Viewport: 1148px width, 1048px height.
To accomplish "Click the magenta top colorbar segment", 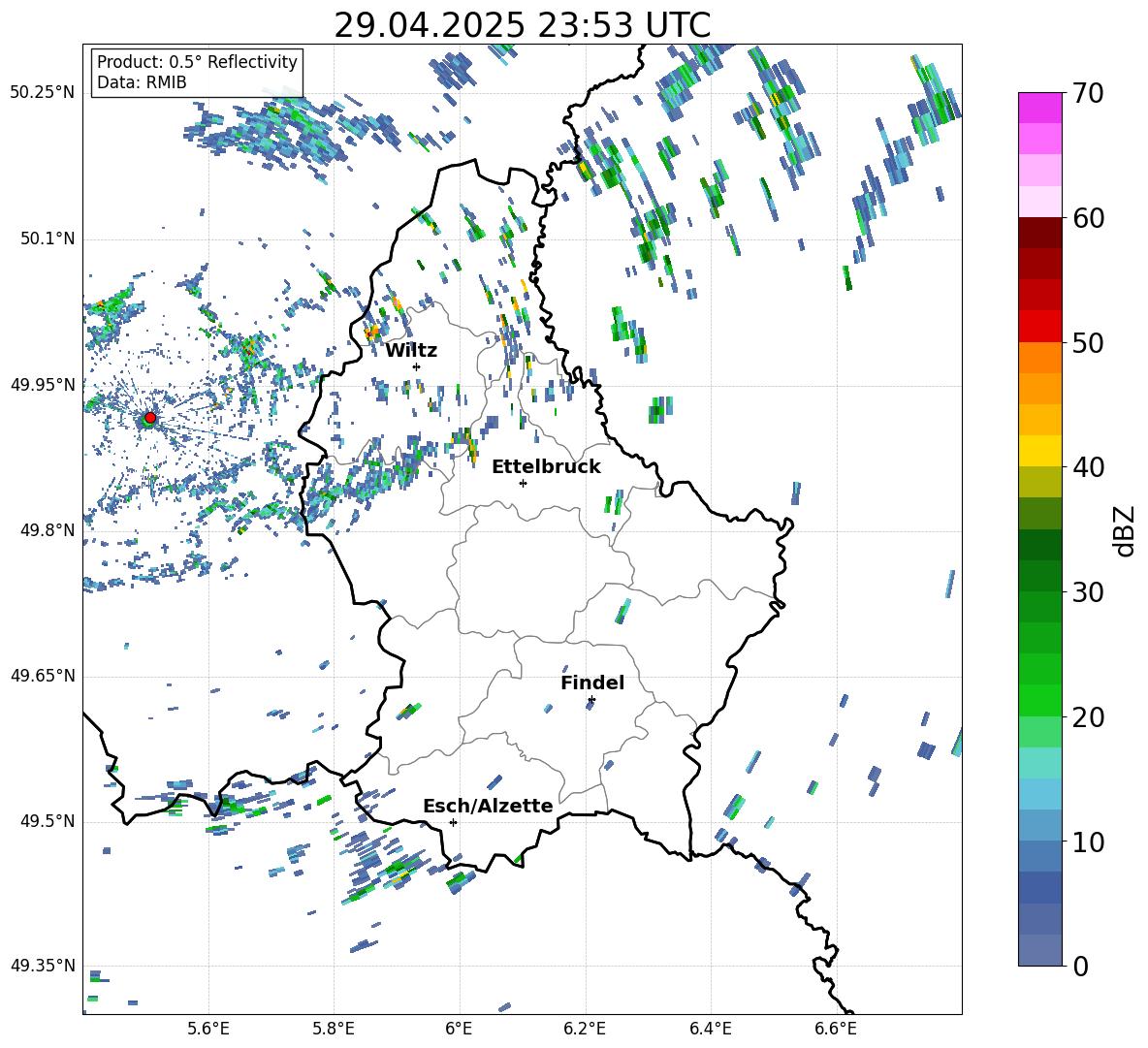I will tap(1039, 108).
